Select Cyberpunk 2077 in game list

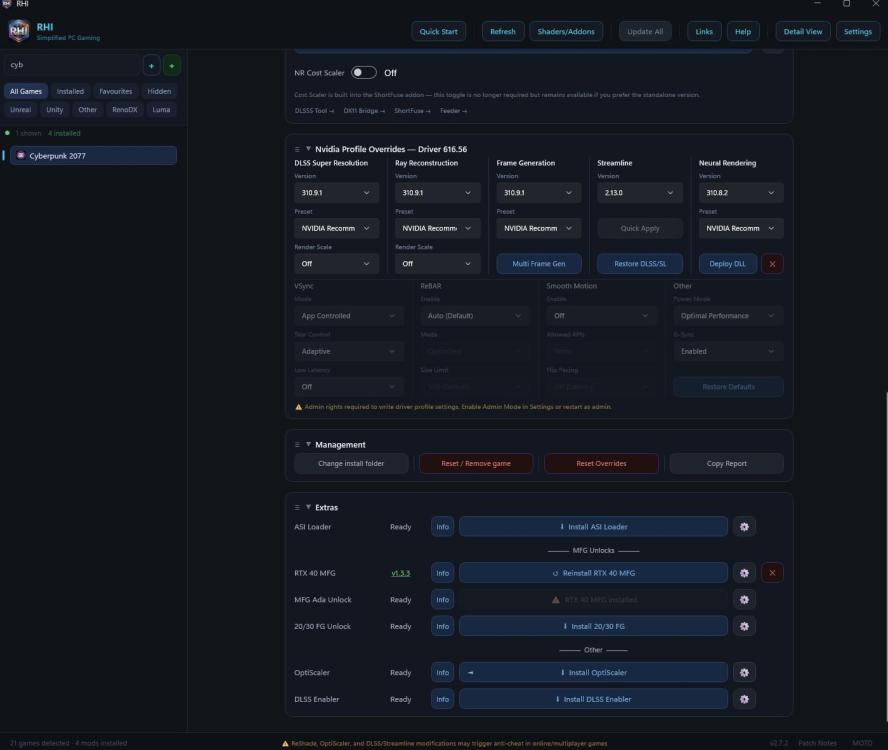click(x=93, y=156)
